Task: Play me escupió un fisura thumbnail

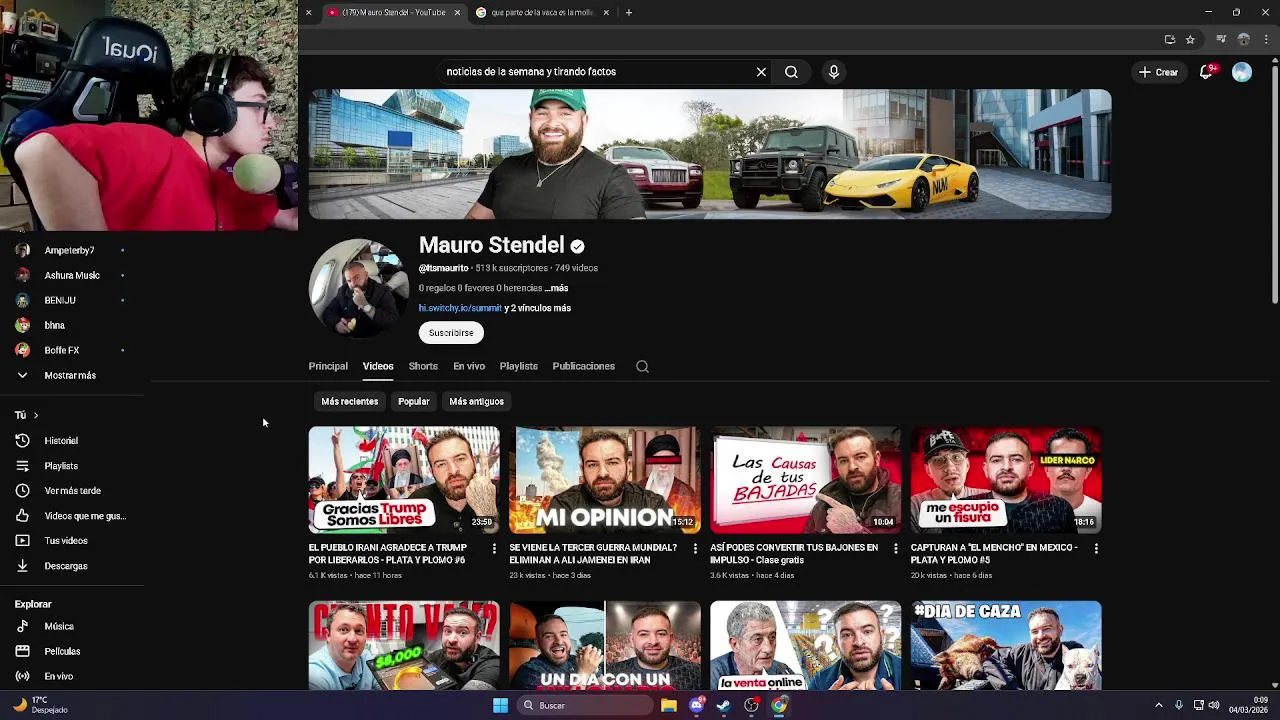Action: [1006, 480]
